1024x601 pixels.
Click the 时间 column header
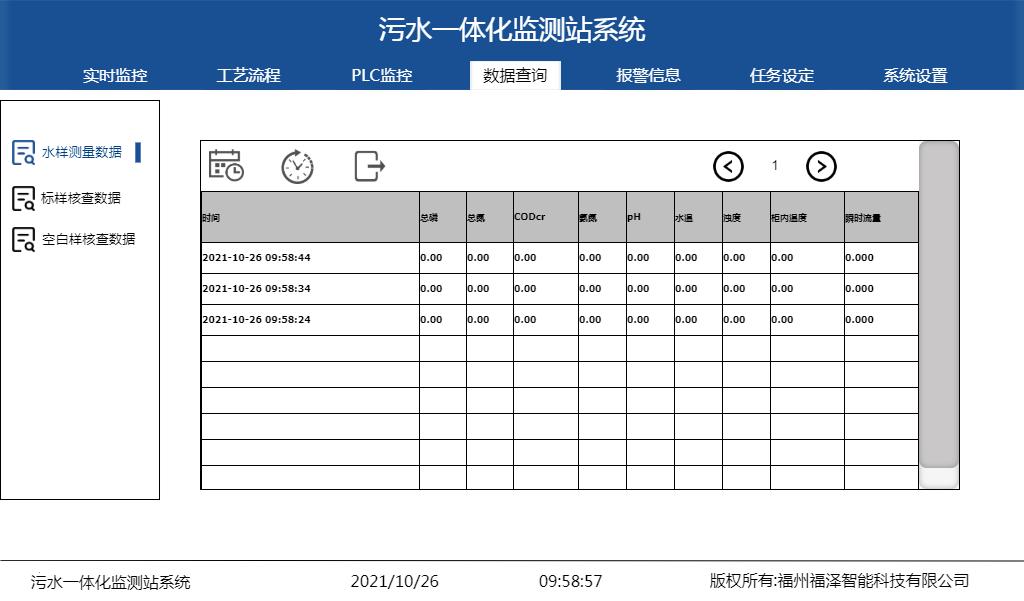[x=310, y=217]
